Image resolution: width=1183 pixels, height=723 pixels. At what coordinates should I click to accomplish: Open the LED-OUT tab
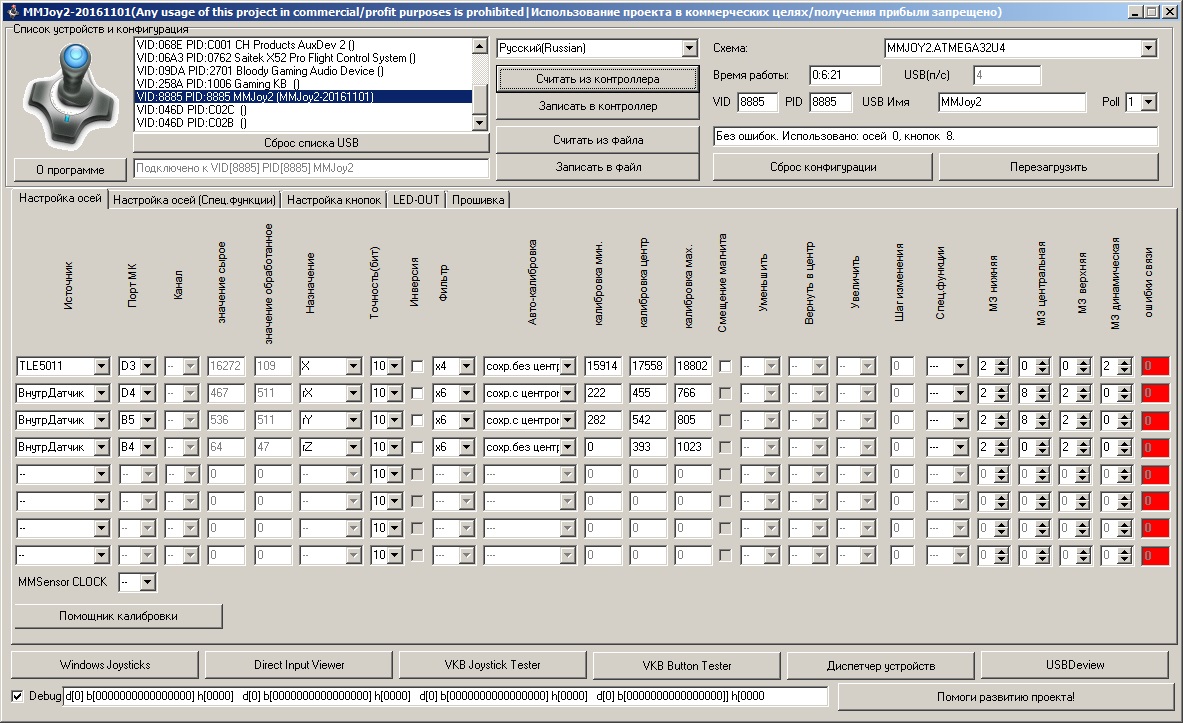[x=415, y=200]
